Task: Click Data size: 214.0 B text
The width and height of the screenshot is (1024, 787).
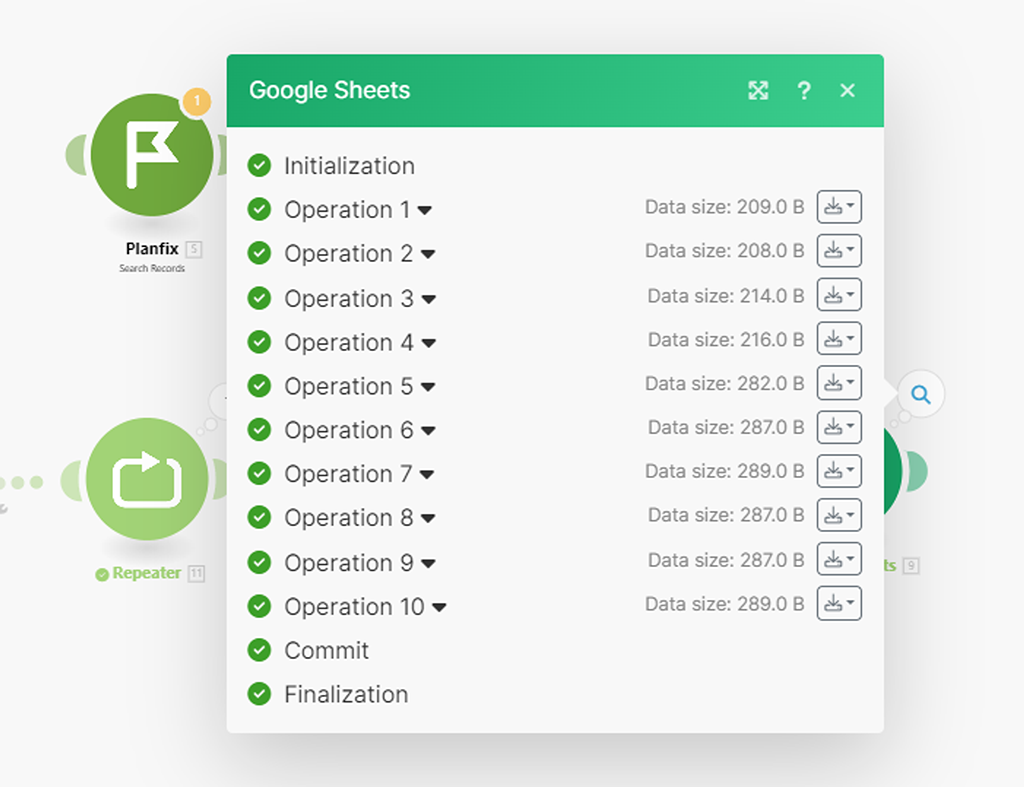Action: tap(726, 296)
